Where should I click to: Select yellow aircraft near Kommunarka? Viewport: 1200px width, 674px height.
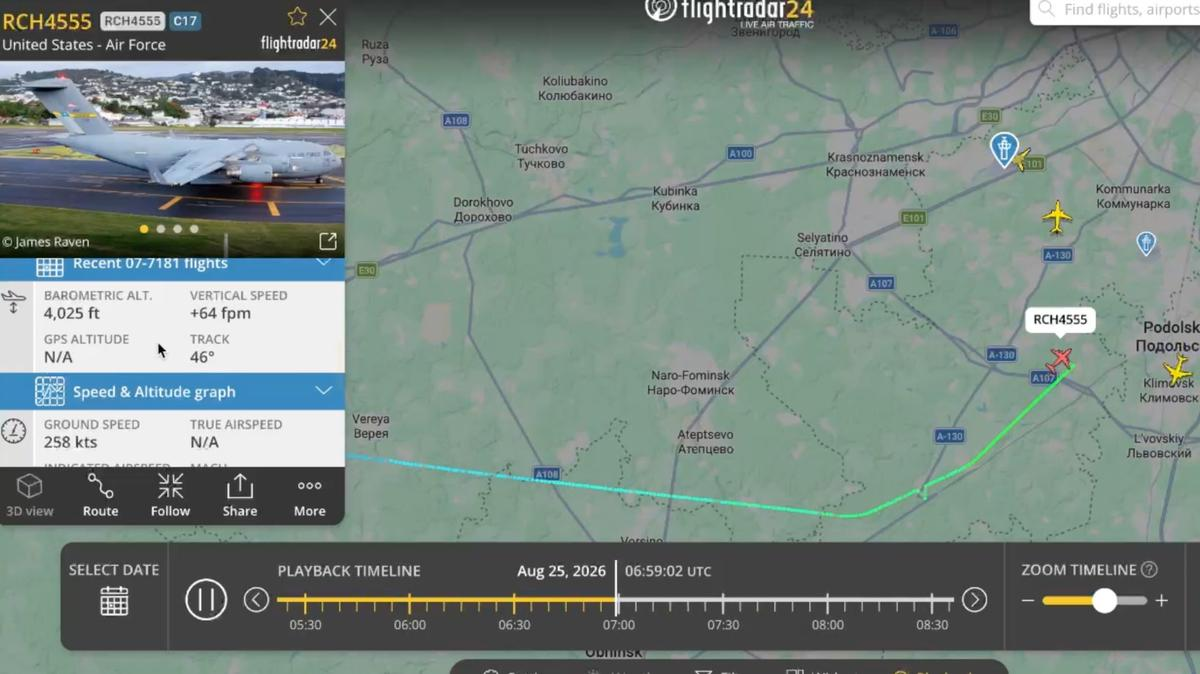point(1057,217)
